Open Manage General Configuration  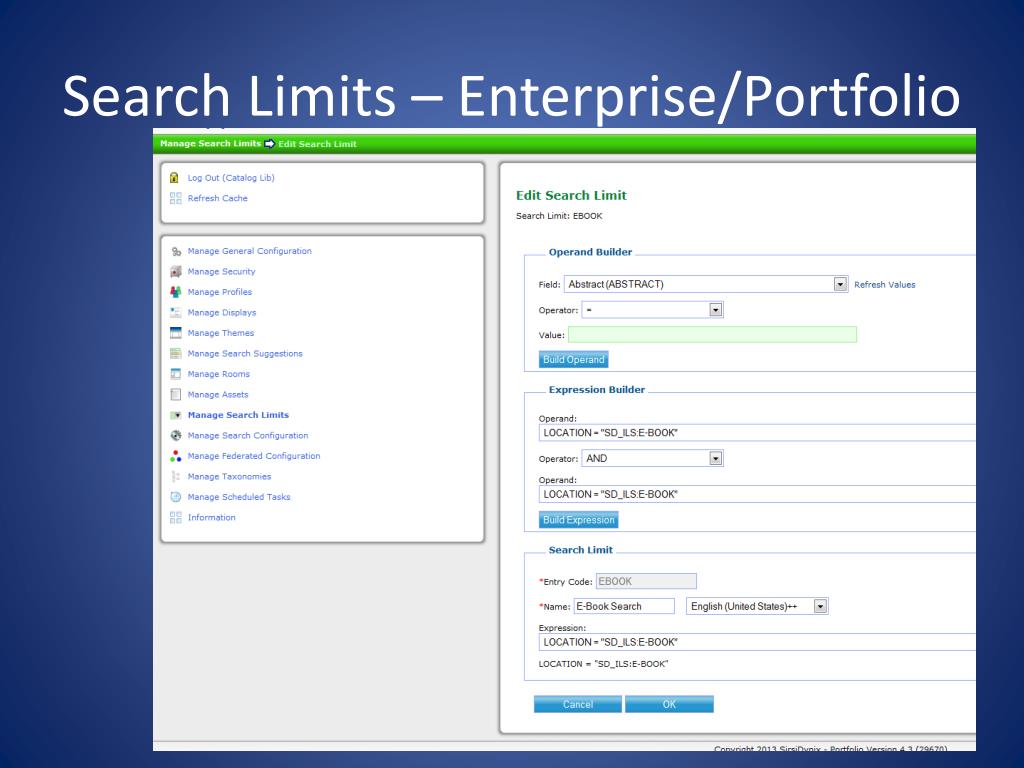(249, 251)
